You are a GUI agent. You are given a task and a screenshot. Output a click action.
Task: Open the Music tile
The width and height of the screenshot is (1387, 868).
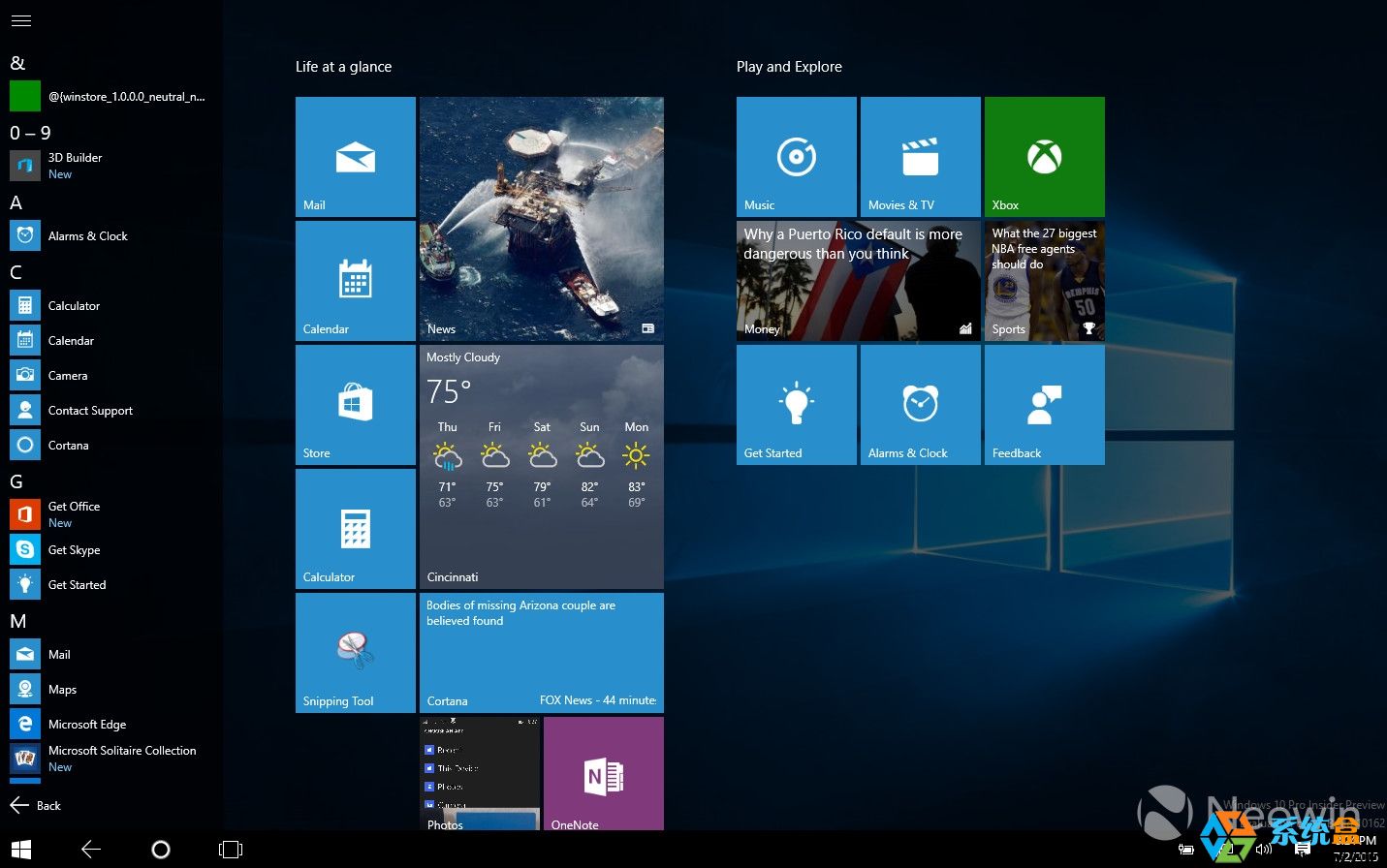point(796,156)
